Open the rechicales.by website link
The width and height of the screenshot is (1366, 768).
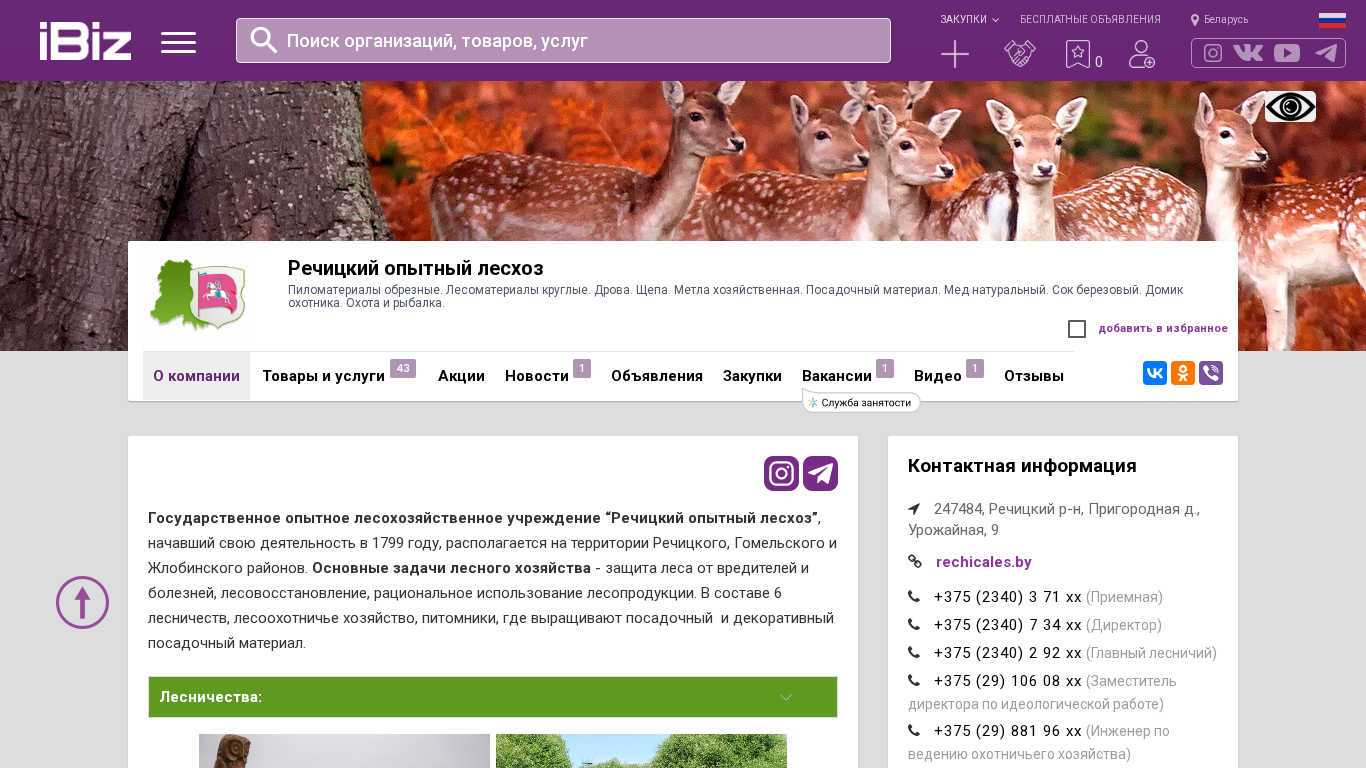tap(983, 562)
